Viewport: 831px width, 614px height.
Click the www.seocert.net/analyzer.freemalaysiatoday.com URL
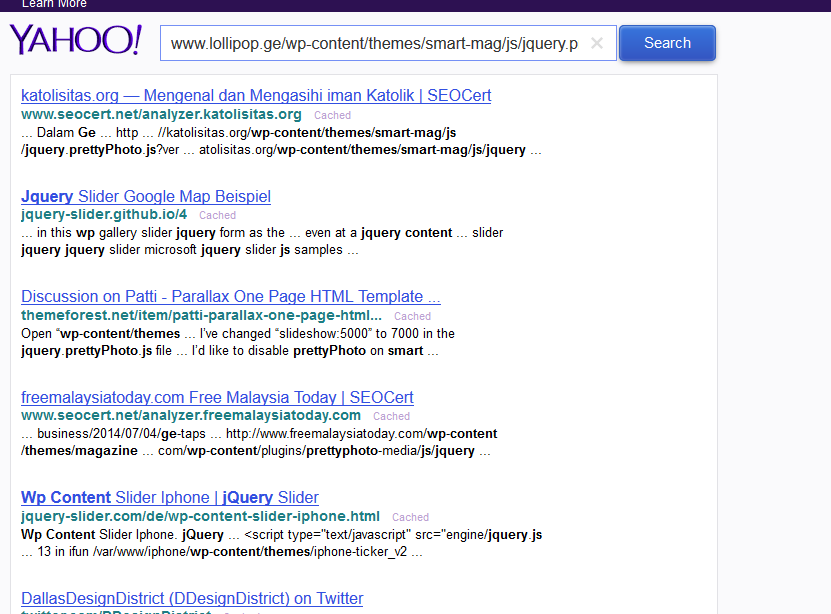191,415
